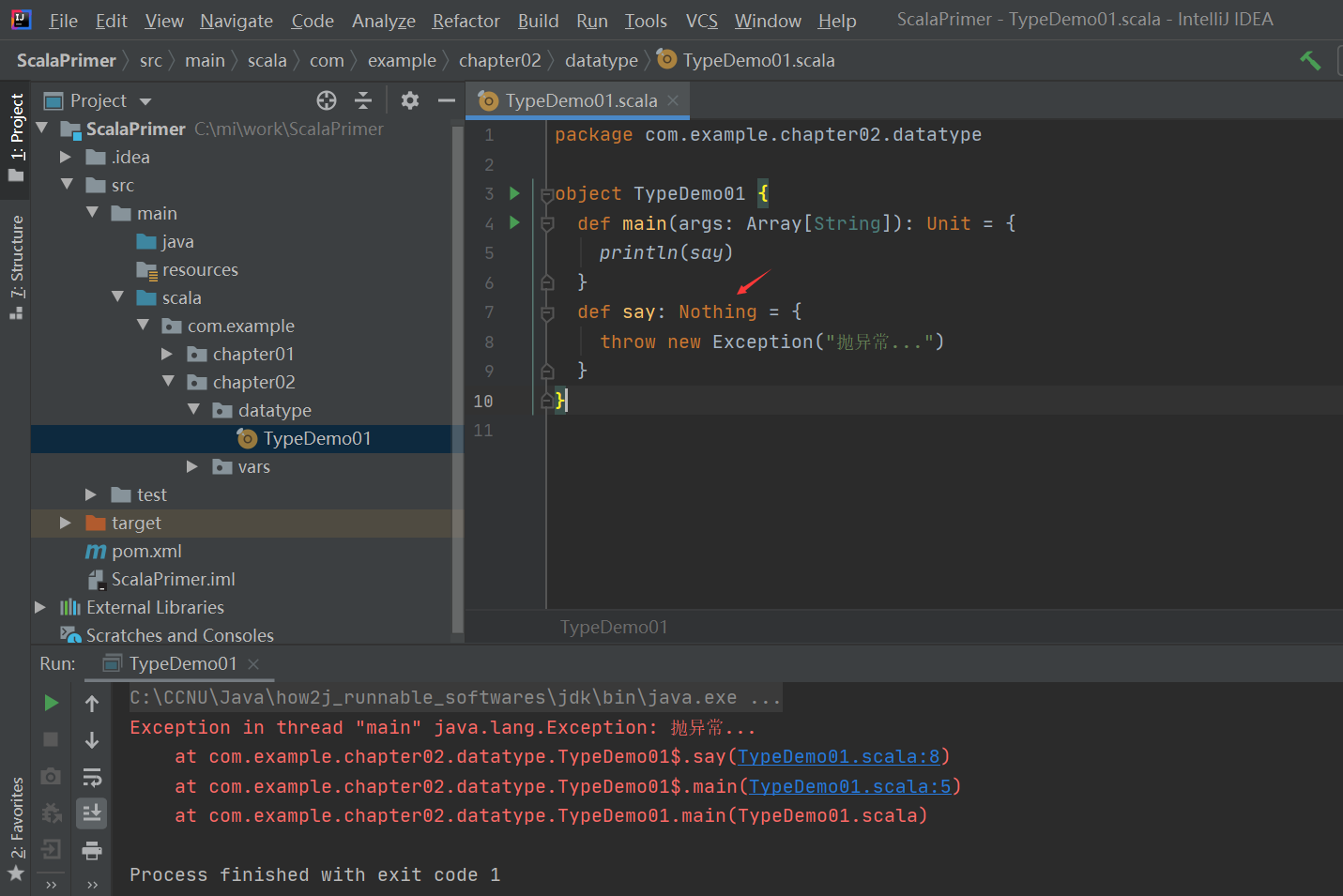This screenshot has width=1343, height=896.
Task: Collapse the chapter02 package
Action: click(x=169, y=382)
